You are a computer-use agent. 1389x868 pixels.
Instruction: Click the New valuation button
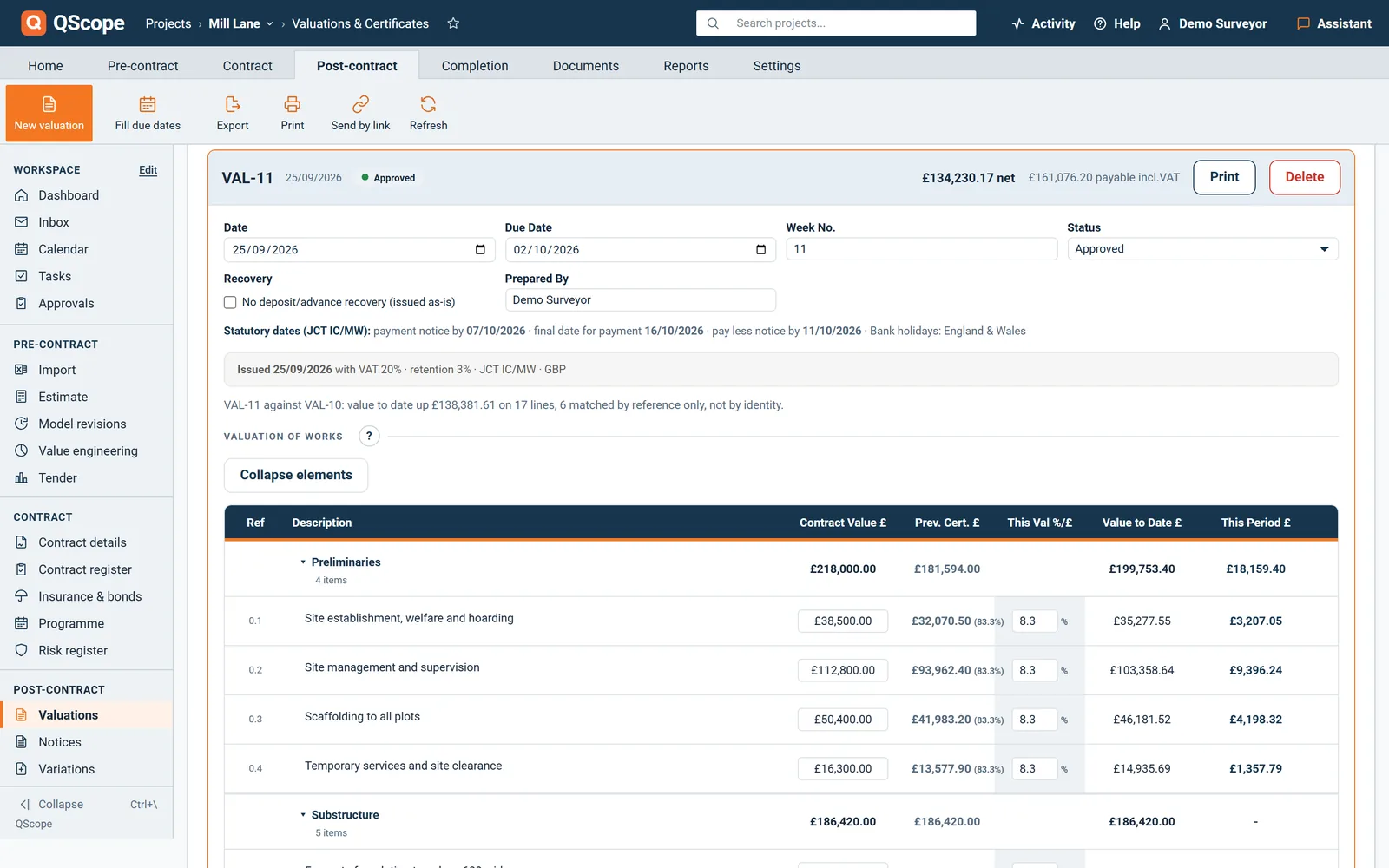[49, 113]
